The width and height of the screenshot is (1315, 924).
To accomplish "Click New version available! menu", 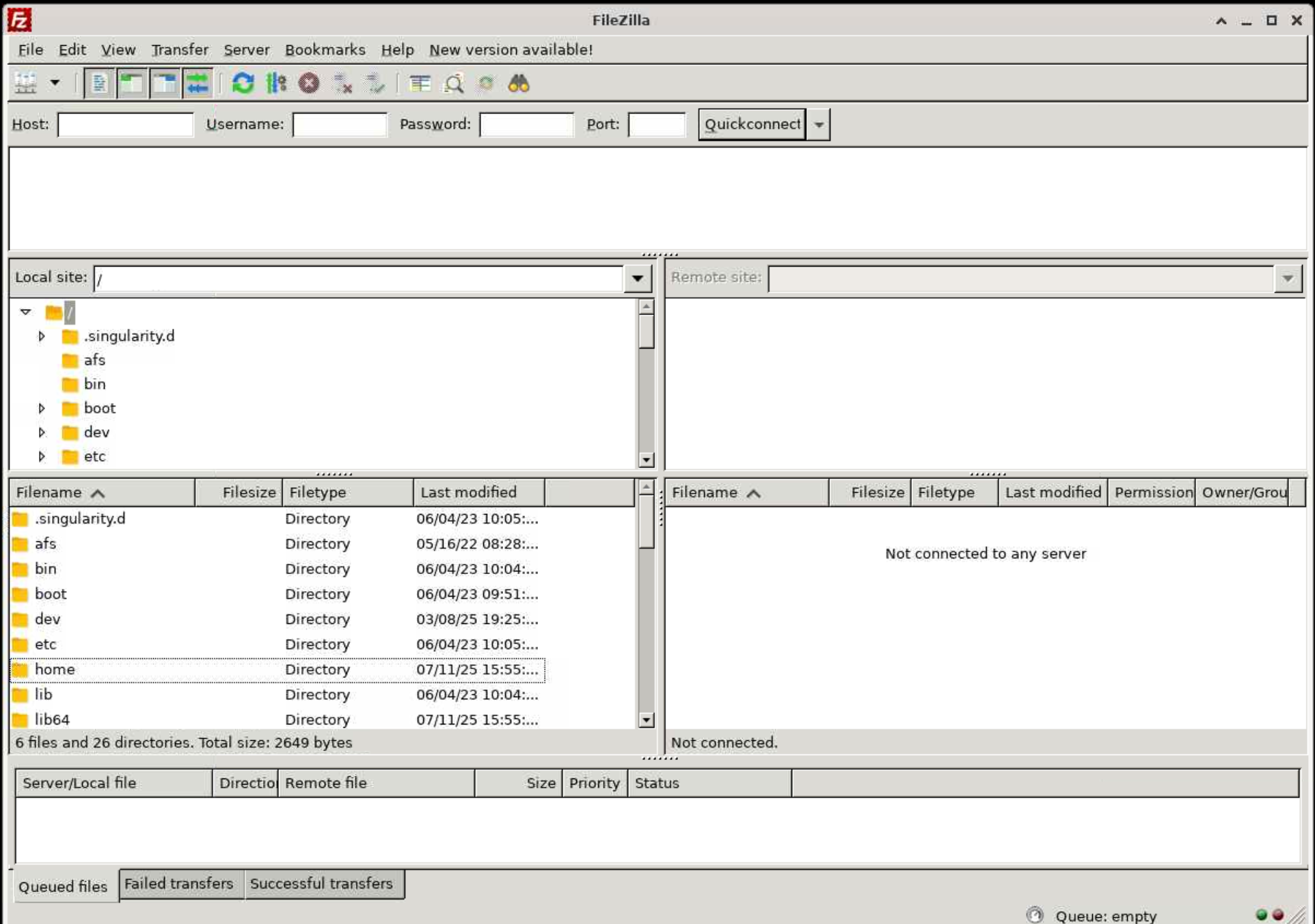I will pyautogui.click(x=511, y=50).
